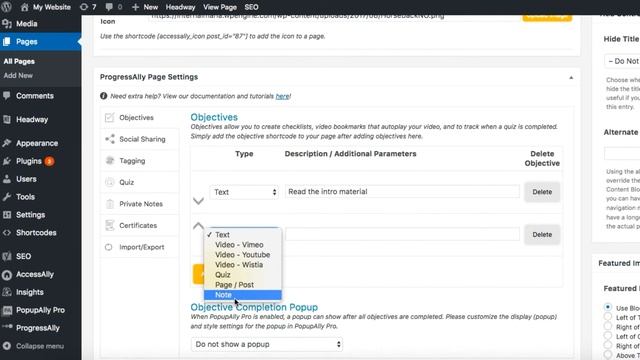The image size is (640, 360).
Task: Click empty description field of second objective
Action: 402,234
